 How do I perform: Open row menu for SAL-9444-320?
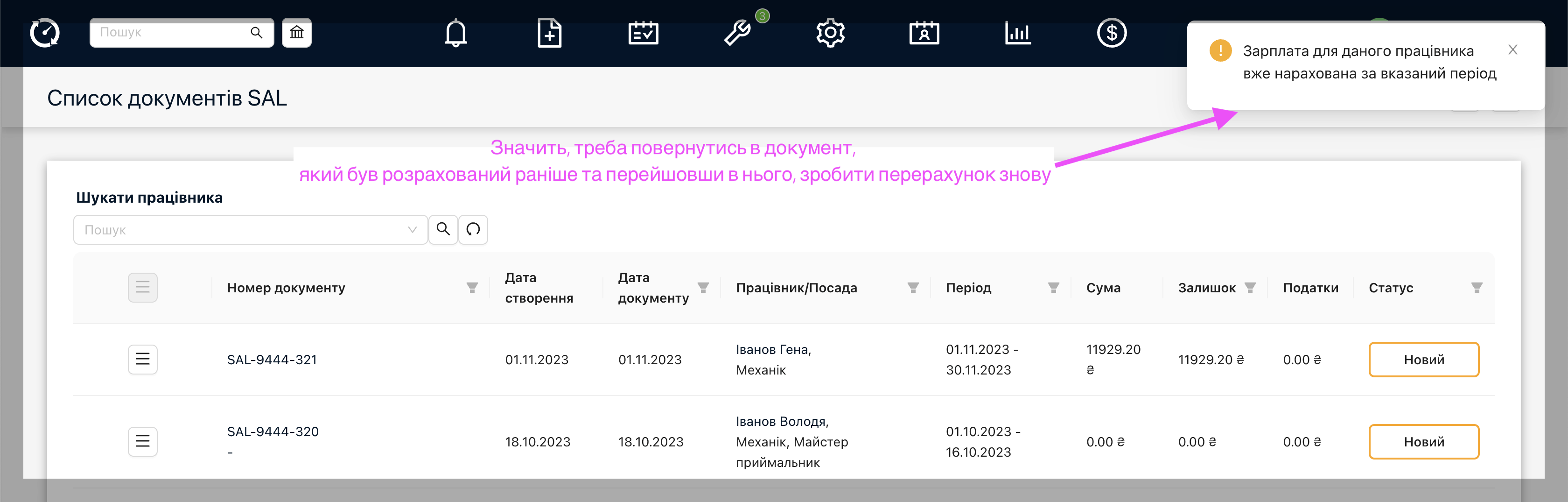[142, 442]
